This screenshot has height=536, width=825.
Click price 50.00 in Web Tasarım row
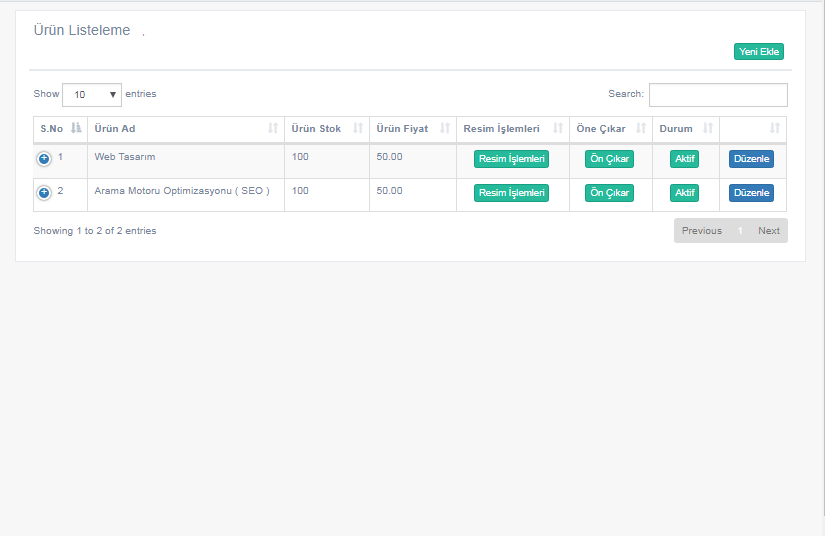point(389,157)
